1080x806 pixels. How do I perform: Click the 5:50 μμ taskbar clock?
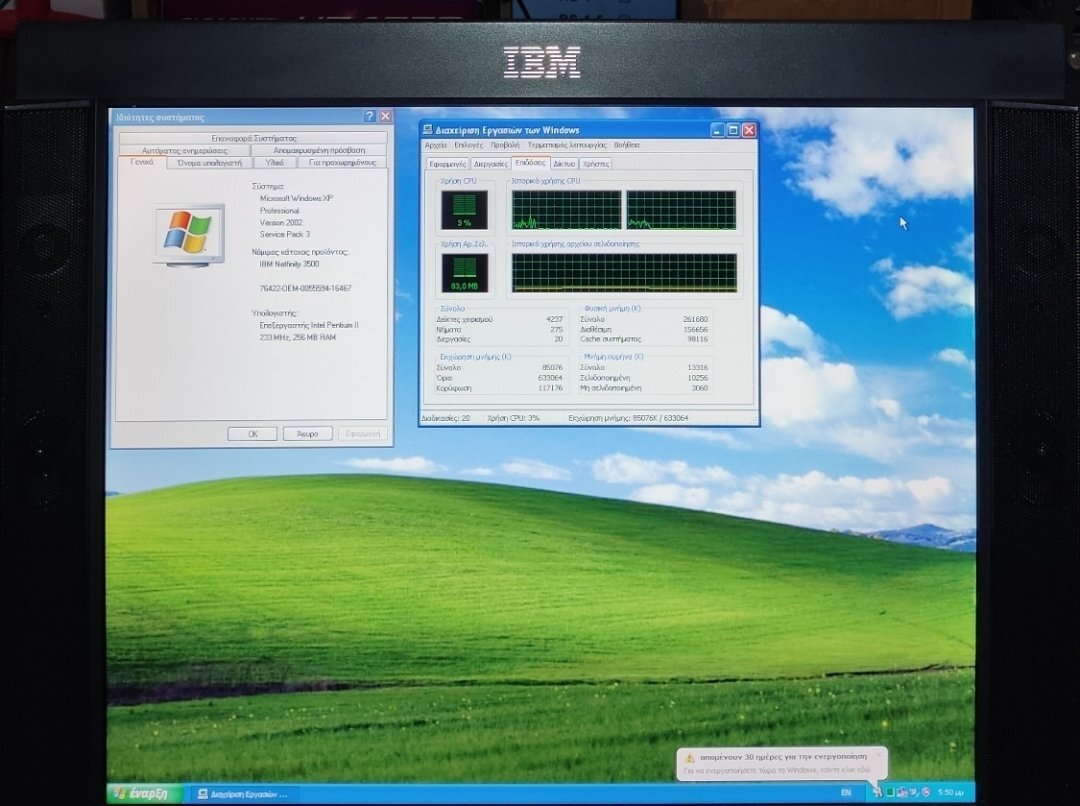951,792
